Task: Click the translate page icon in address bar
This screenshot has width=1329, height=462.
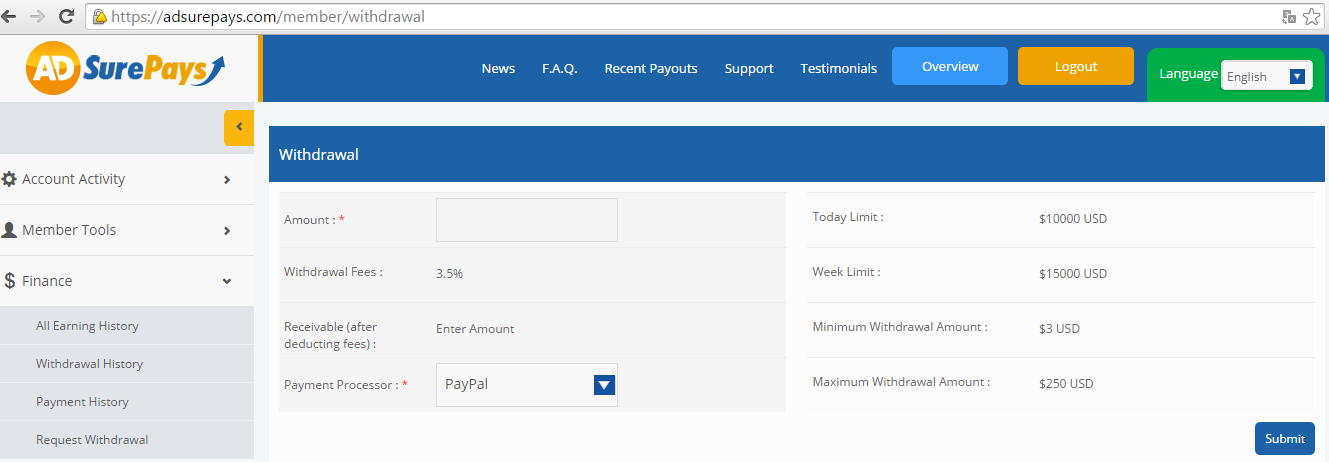Action: (x=1289, y=17)
